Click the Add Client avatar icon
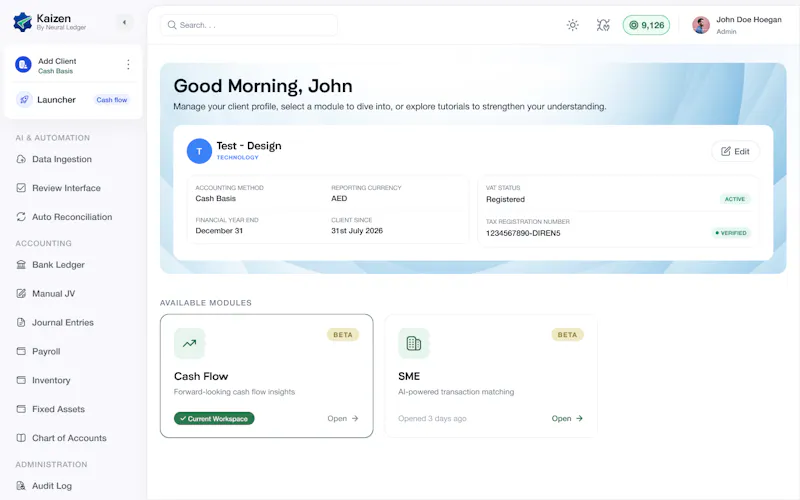Image resolution: width=800 pixels, height=500 pixels. (23, 65)
